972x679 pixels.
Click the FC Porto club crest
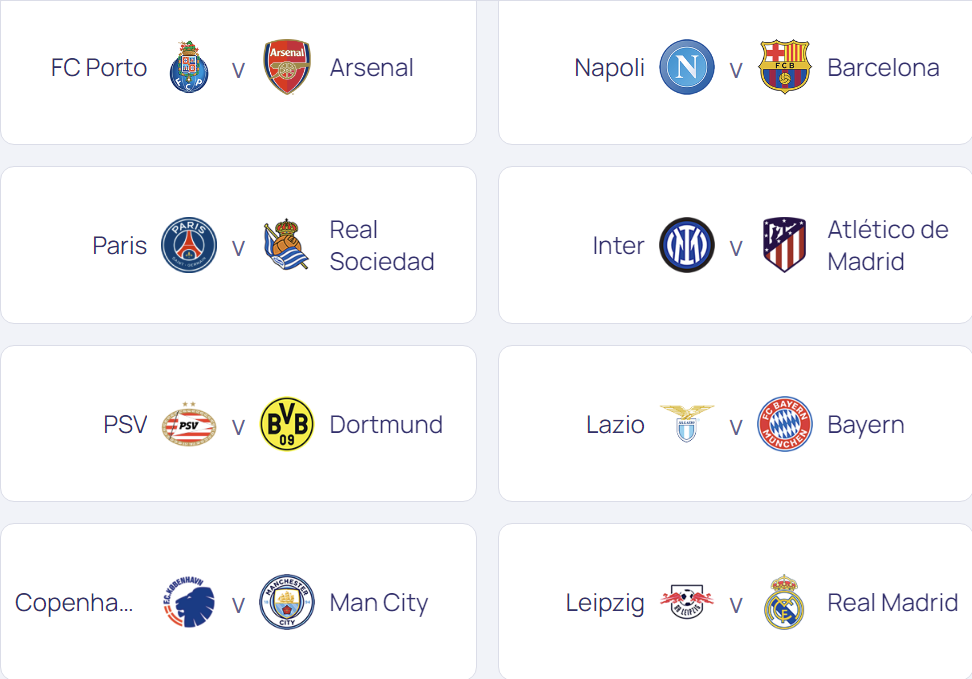(188, 68)
